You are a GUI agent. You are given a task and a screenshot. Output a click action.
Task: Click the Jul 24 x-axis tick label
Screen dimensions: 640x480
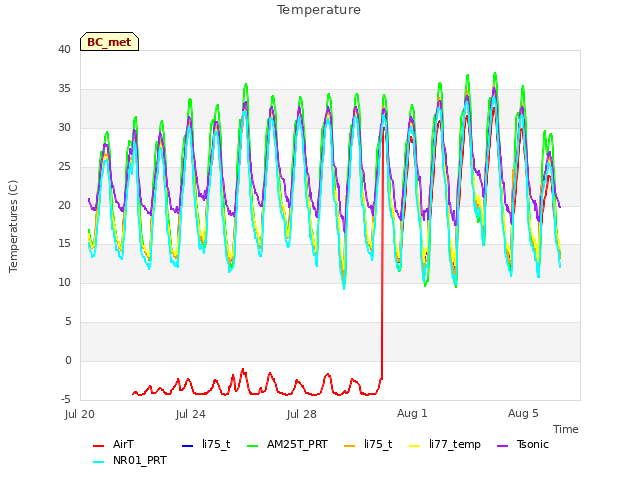(x=191, y=414)
